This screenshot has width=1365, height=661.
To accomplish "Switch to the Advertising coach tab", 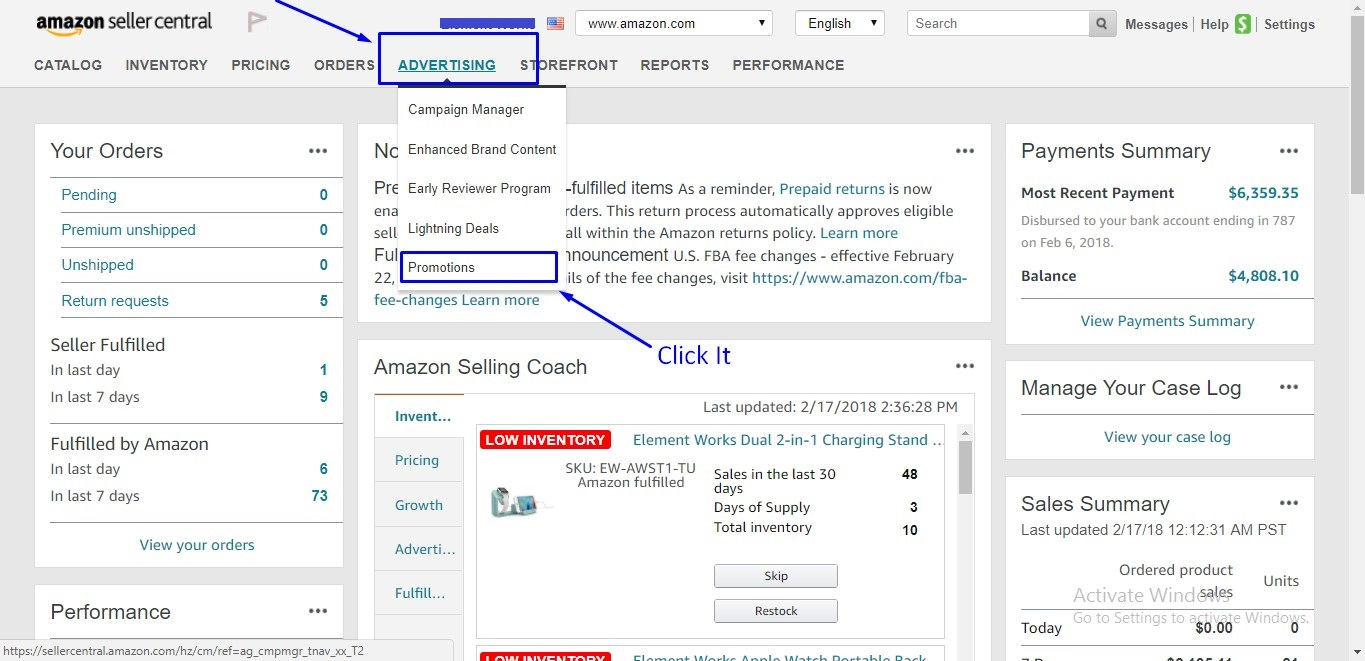I will [419, 549].
